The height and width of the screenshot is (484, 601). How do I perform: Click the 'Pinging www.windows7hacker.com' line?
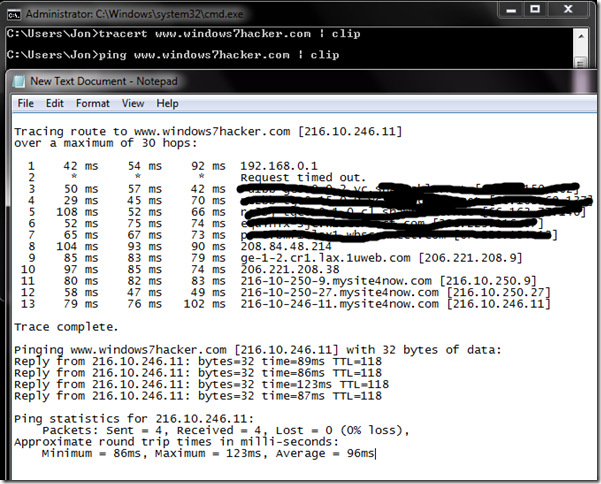[x=258, y=350]
